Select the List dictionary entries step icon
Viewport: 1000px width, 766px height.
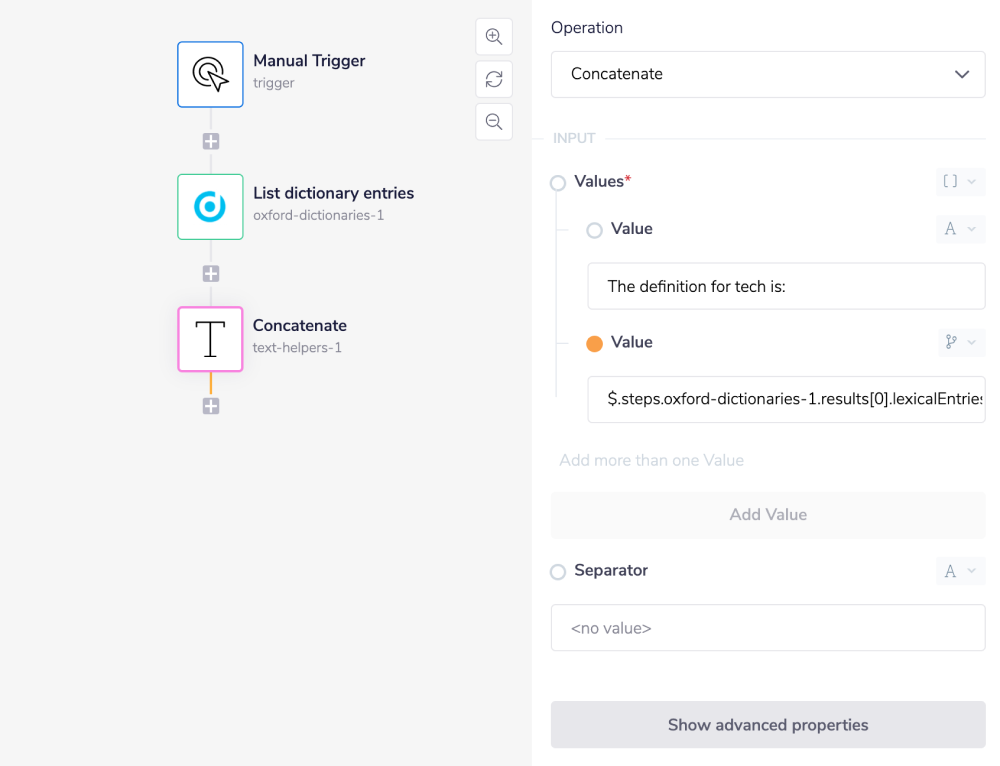click(x=210, y=207)
